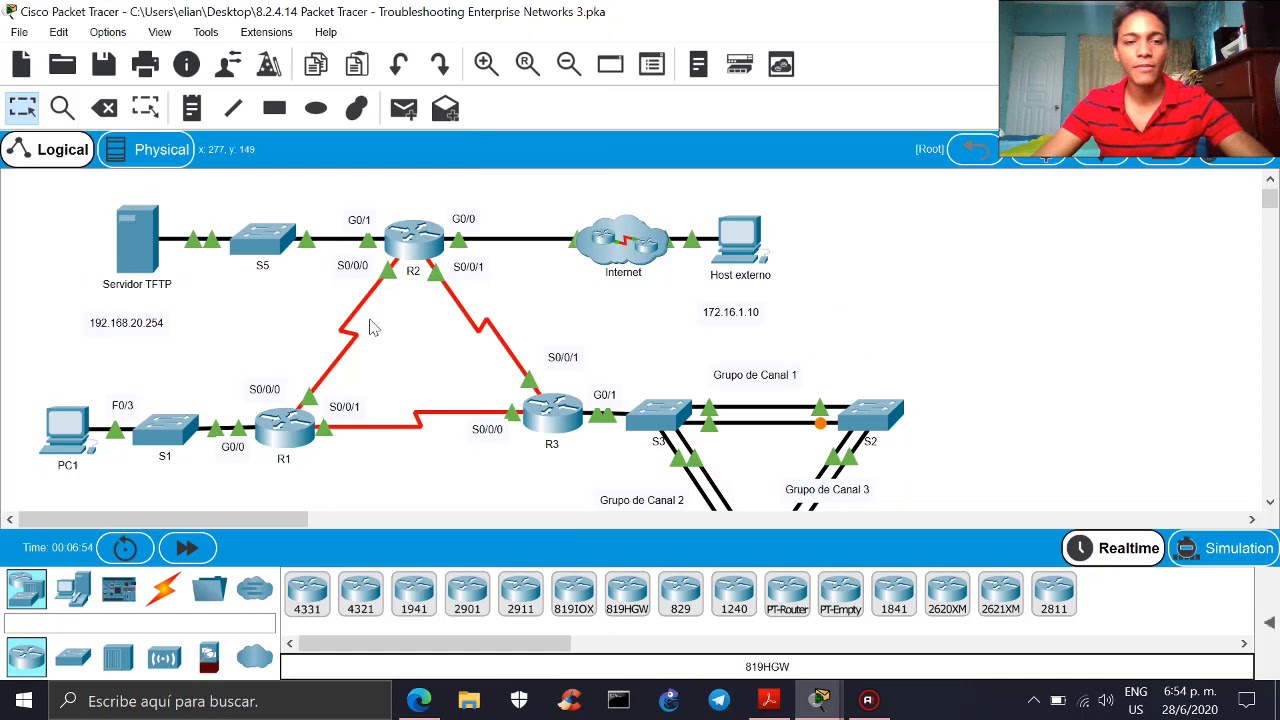Image resolution: width=1280 pixels, height=720 pixels.
Task: Open network information icon
Action: [x=186, y=65]
